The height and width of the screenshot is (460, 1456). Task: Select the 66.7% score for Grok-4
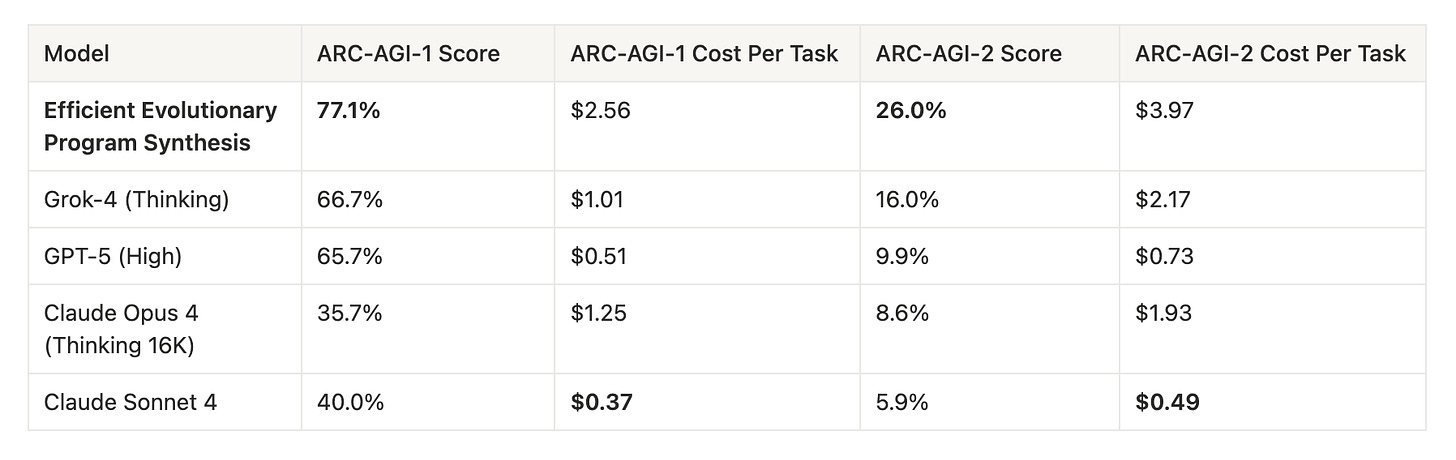pyautogui.click(x=428, y=199)
